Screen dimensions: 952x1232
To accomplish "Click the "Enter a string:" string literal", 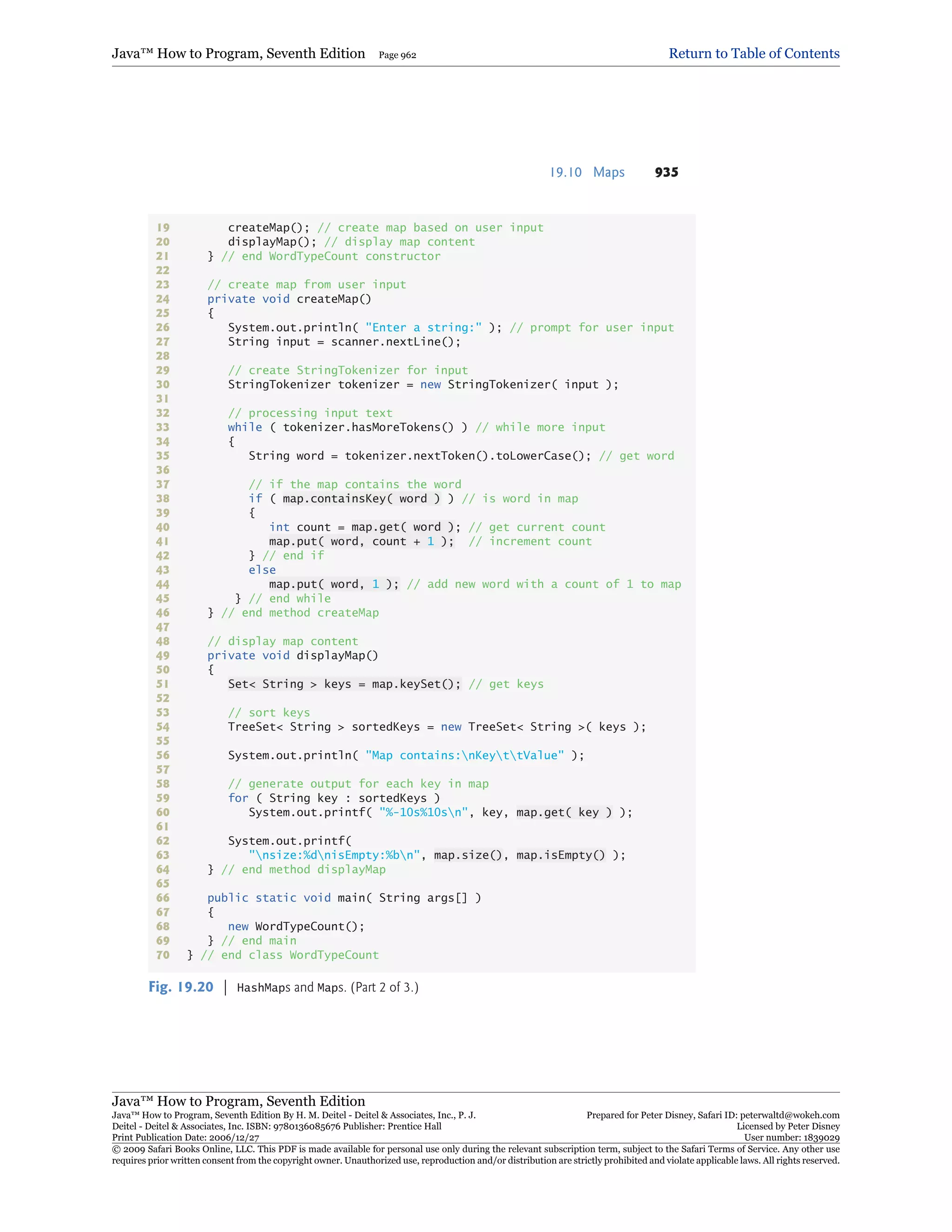I will click(423, 328).
